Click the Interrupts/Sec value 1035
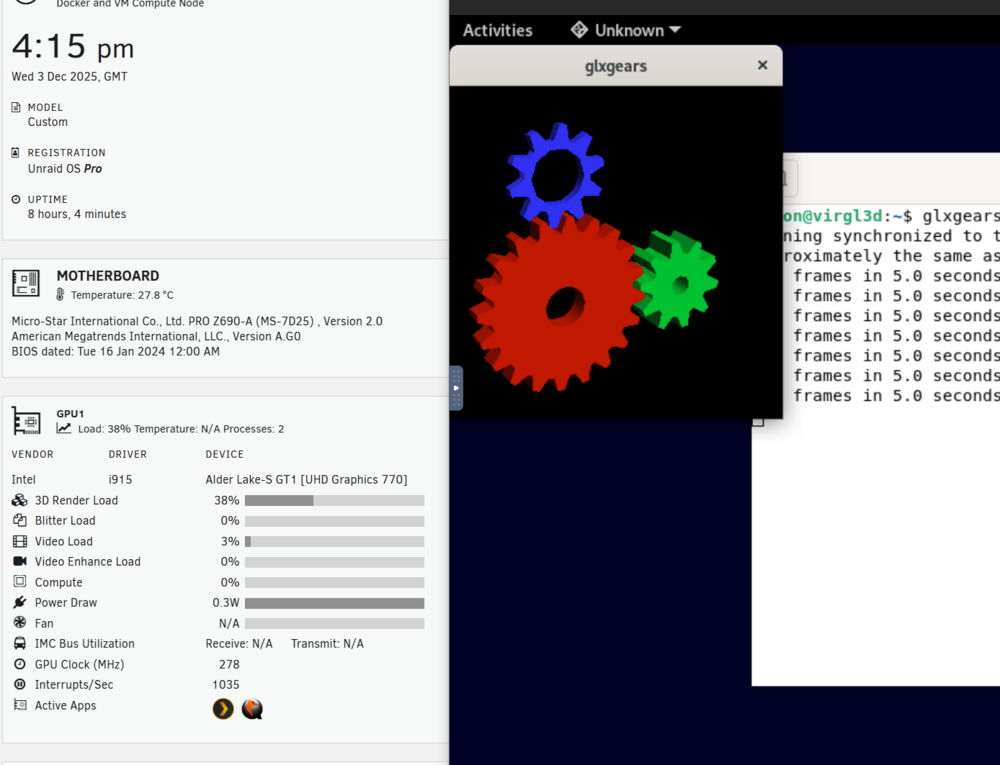Screen dimensions: 1000x765 pyautogui.click(x=226, y=685)
